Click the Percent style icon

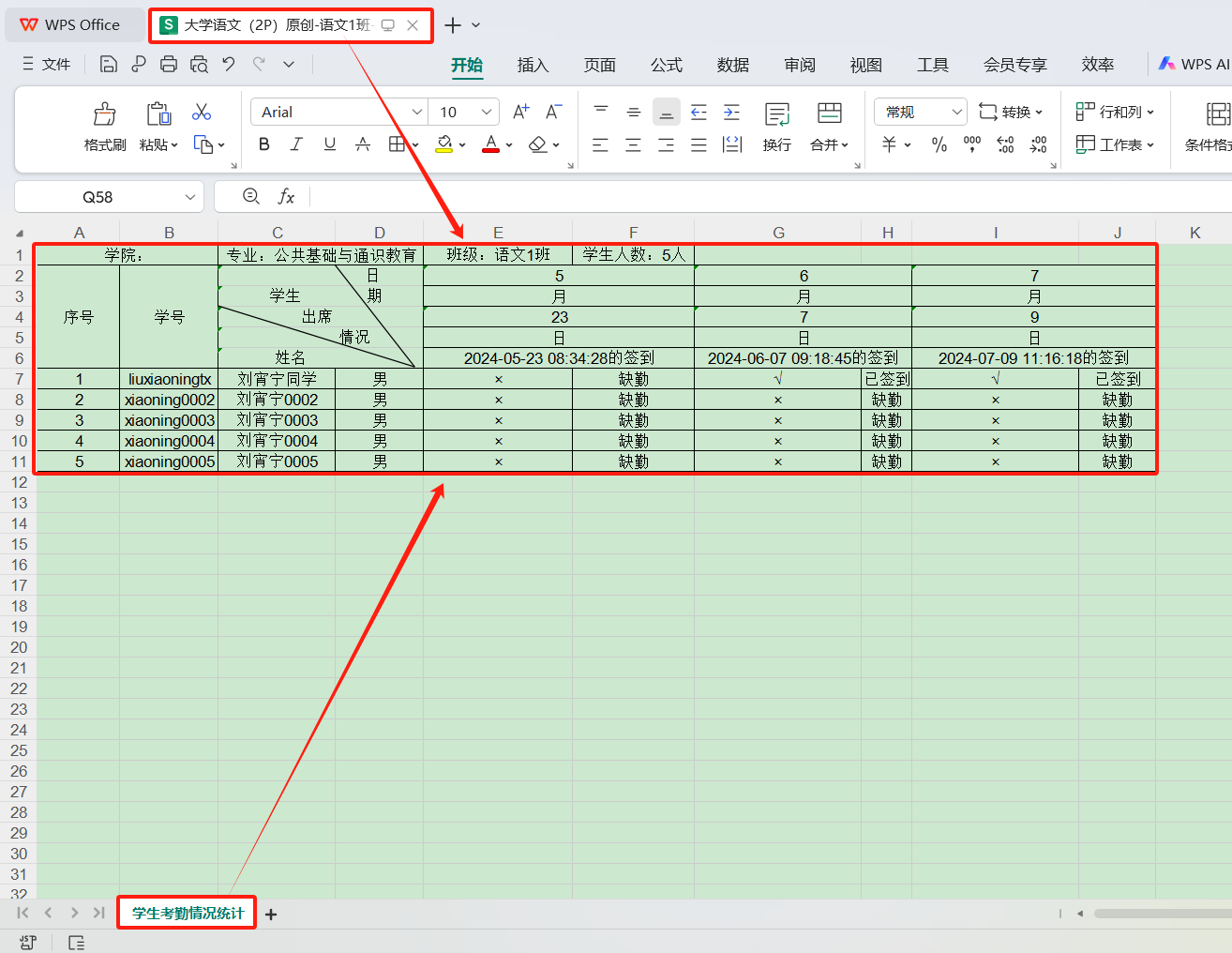click(939, 144)
